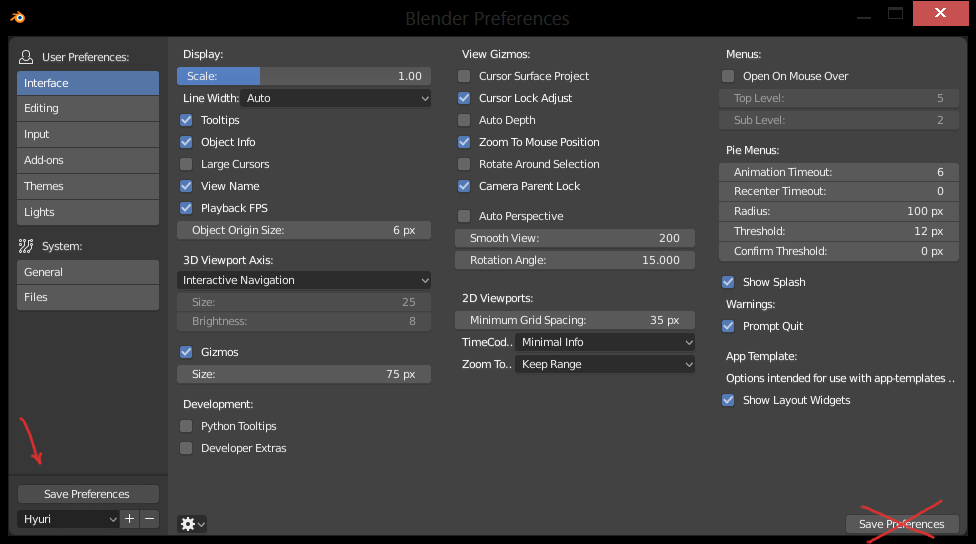976x544 pixels.
Task: Open the Files system tab
Action: (x=88, y=298)
